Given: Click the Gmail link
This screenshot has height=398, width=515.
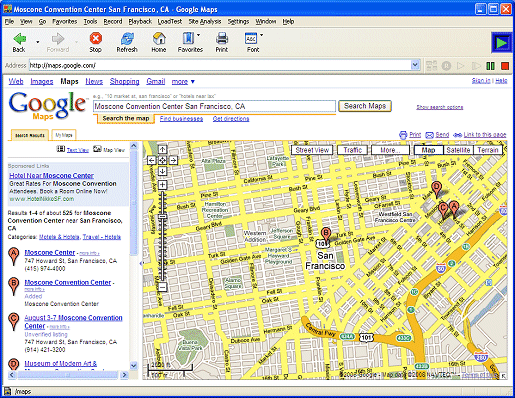Looking at the screenshot, I should pyautogui.click(x=156, y=82).
